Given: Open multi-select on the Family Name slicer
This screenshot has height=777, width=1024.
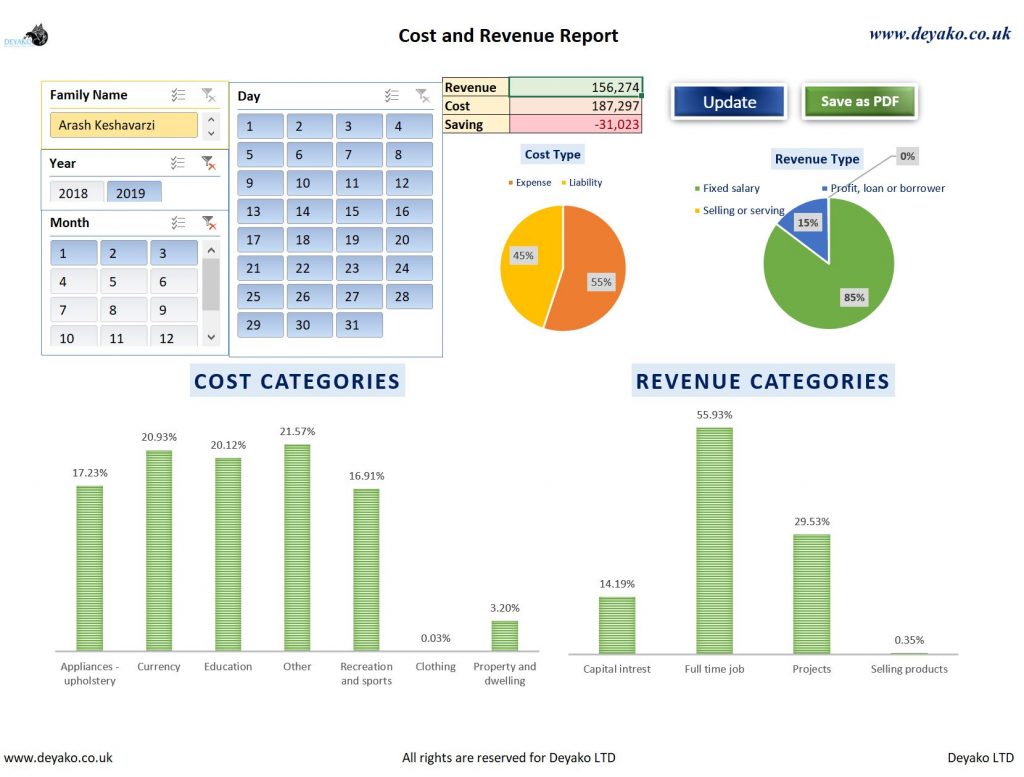Looking at the screenshot, I should click(x=179, y=95).
